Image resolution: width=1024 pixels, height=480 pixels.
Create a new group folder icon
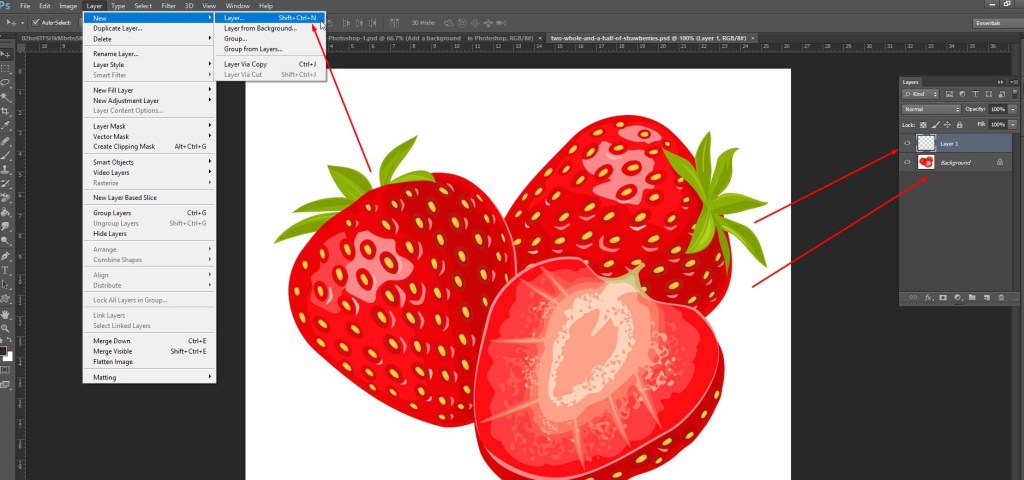[x=972, y=297]
